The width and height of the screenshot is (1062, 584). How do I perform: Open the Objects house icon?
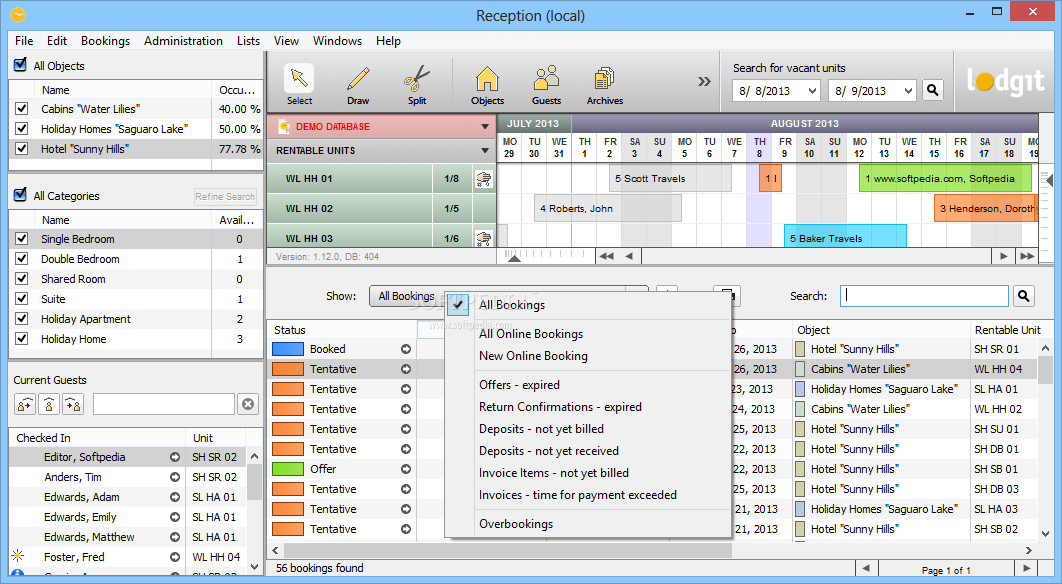coord(487,85)
